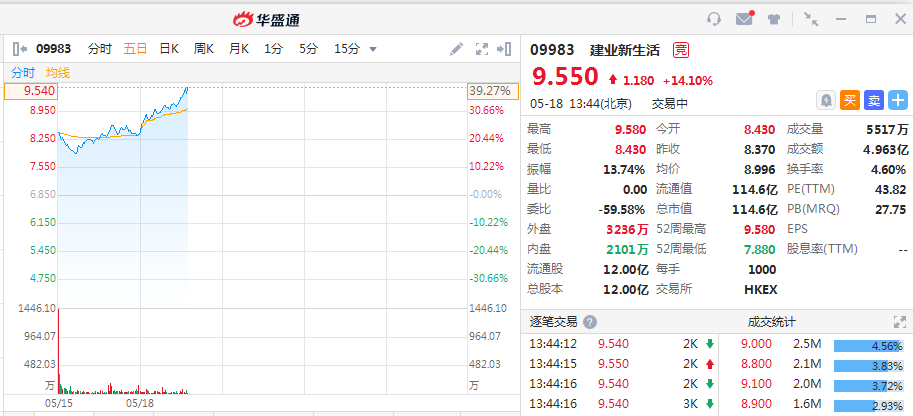Click 卖 sell button
This screenshot has height=416, width=913.
[x=874, y=100]
